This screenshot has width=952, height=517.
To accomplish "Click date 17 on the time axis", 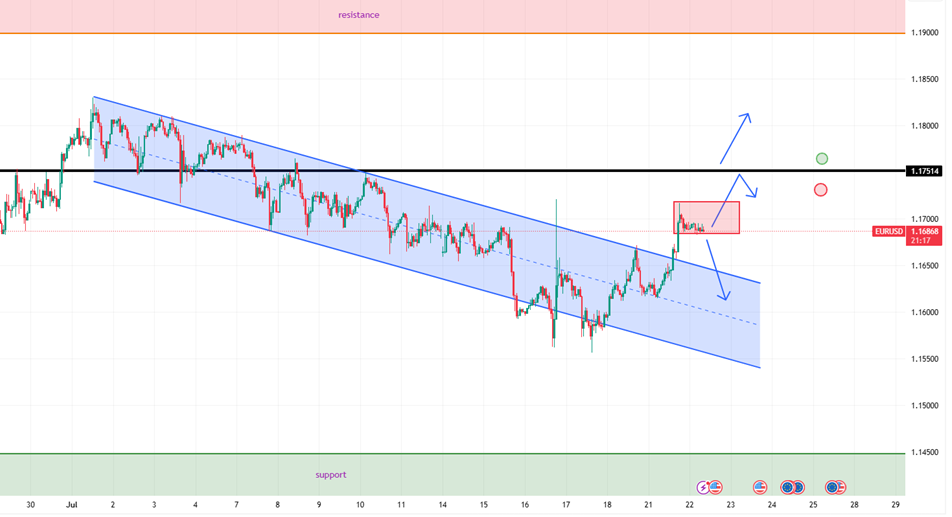I will point(566,505).
